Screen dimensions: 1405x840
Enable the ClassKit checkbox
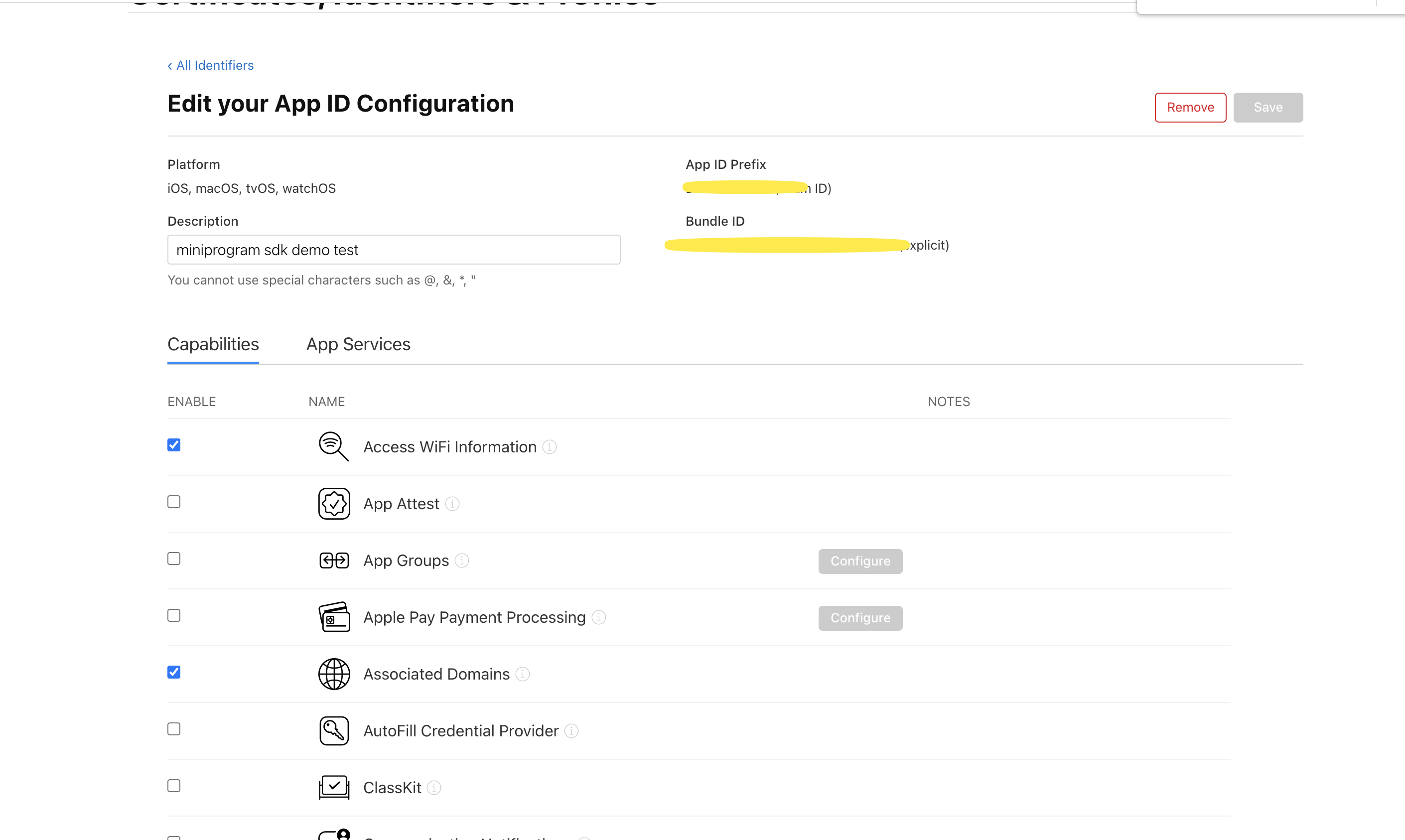pos(174,786)
